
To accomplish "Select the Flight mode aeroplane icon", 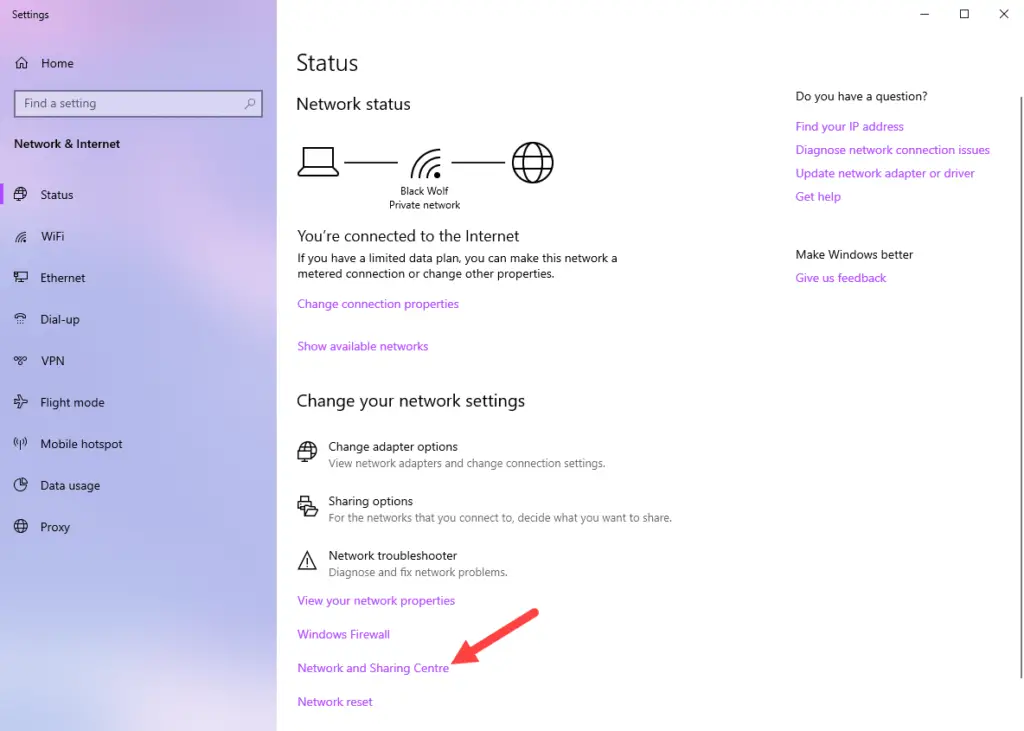I will [x=22, y=402].
